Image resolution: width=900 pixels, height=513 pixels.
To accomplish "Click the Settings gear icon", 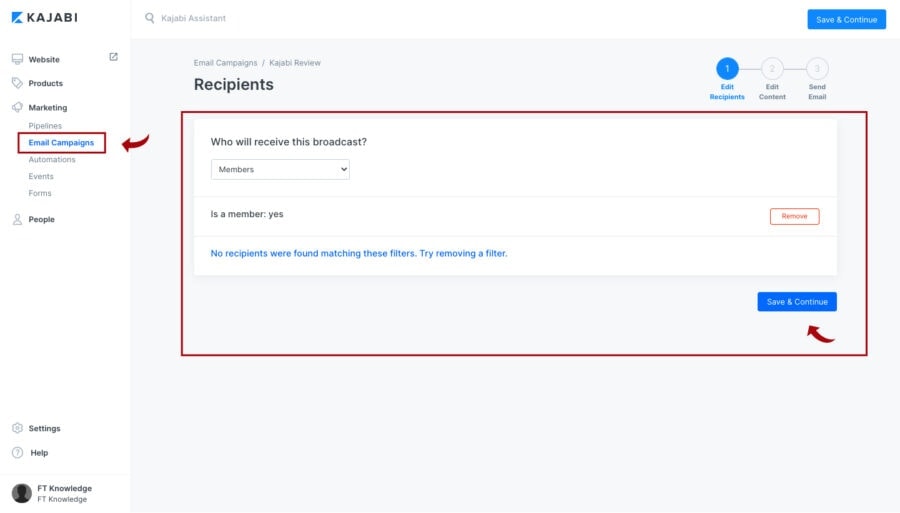I will click(x=17, y=428).
